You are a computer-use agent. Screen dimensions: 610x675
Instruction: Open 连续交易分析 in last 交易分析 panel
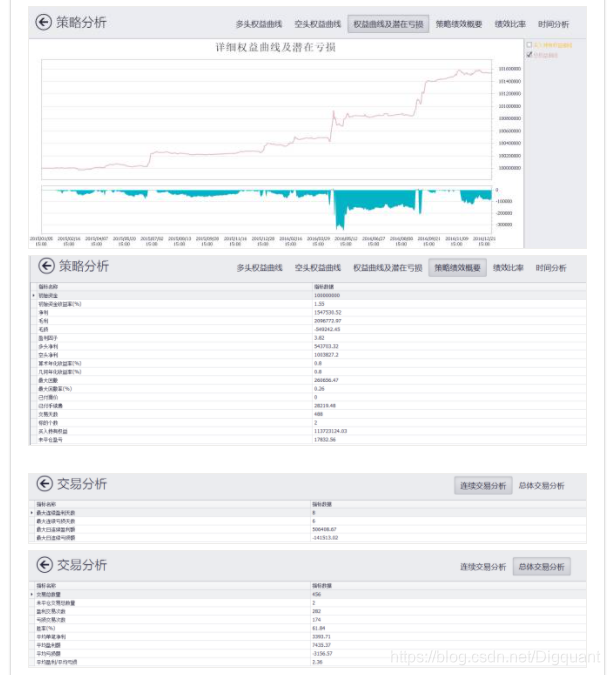coord(483,567)
